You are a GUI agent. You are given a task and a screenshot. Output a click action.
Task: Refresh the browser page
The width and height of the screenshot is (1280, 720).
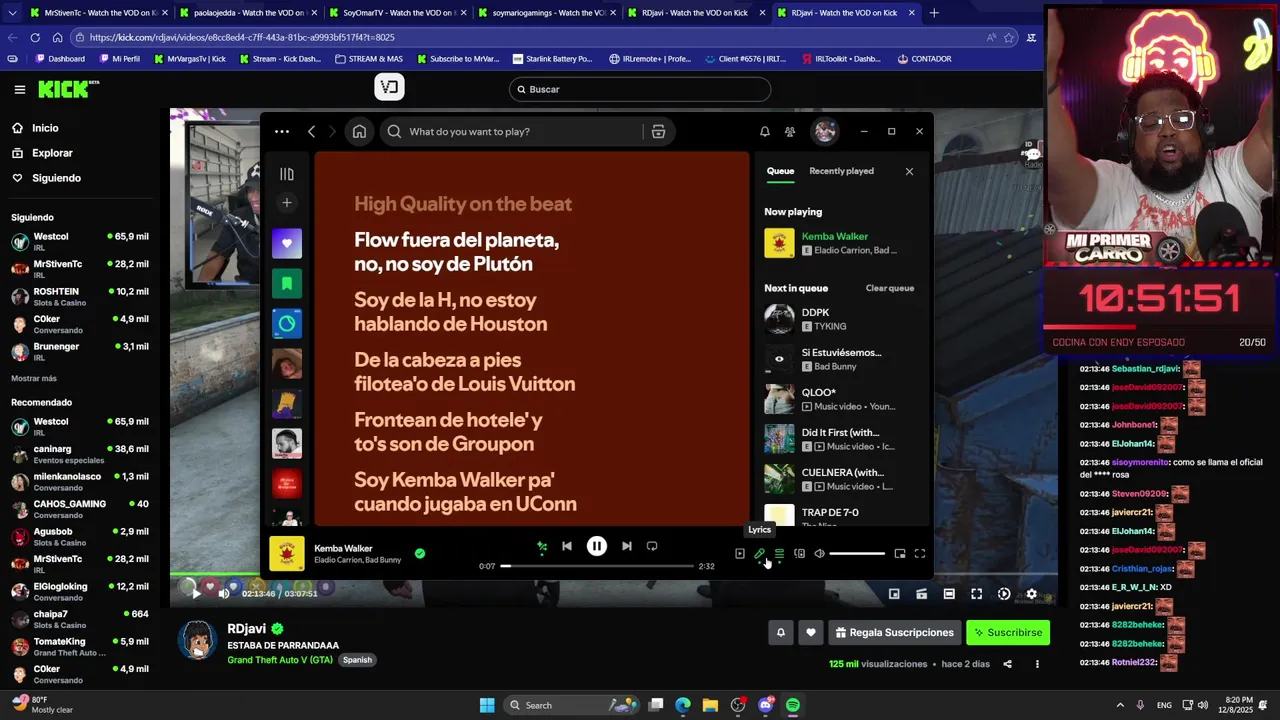(x=35, y=37)
